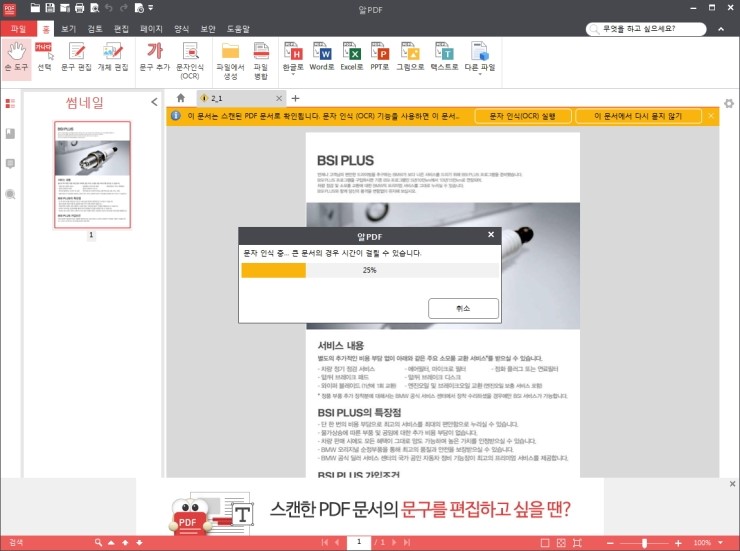Image resolution: width=740 pixels, height=551 pixels.
Task: Dismiss the yellow OCR notification bar
Action: tap(711, 116)
